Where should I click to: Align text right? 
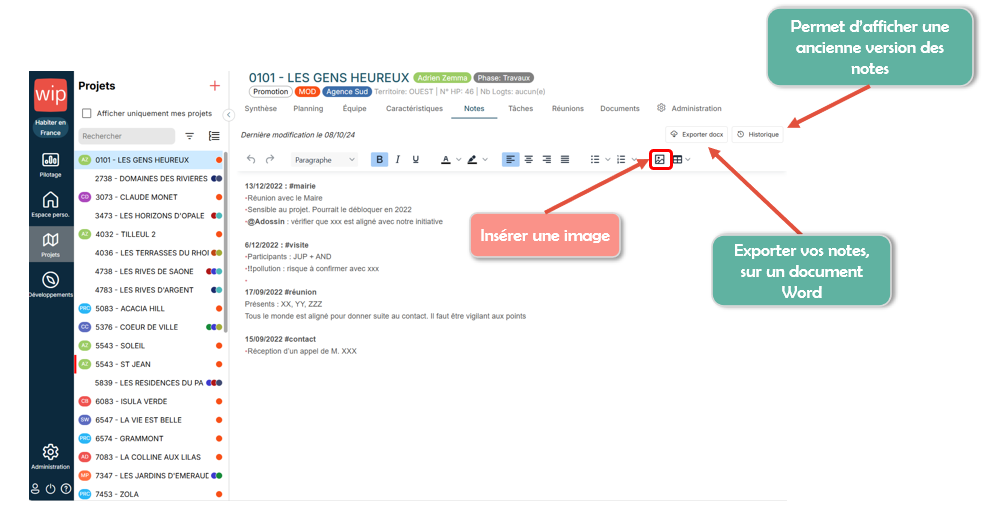[x=546, y=160]
